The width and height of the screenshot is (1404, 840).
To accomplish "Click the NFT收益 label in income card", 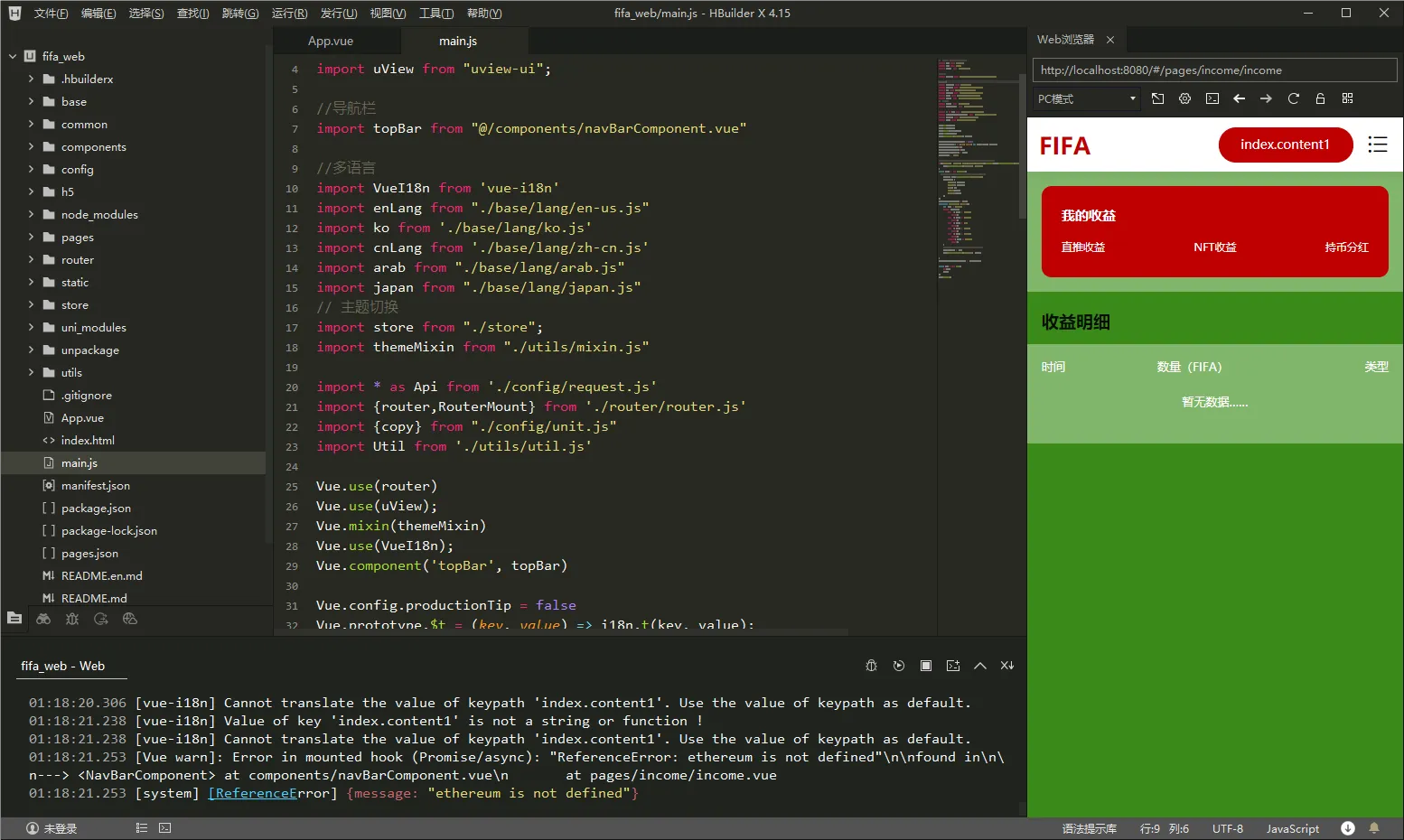I will coord(1215,247).
